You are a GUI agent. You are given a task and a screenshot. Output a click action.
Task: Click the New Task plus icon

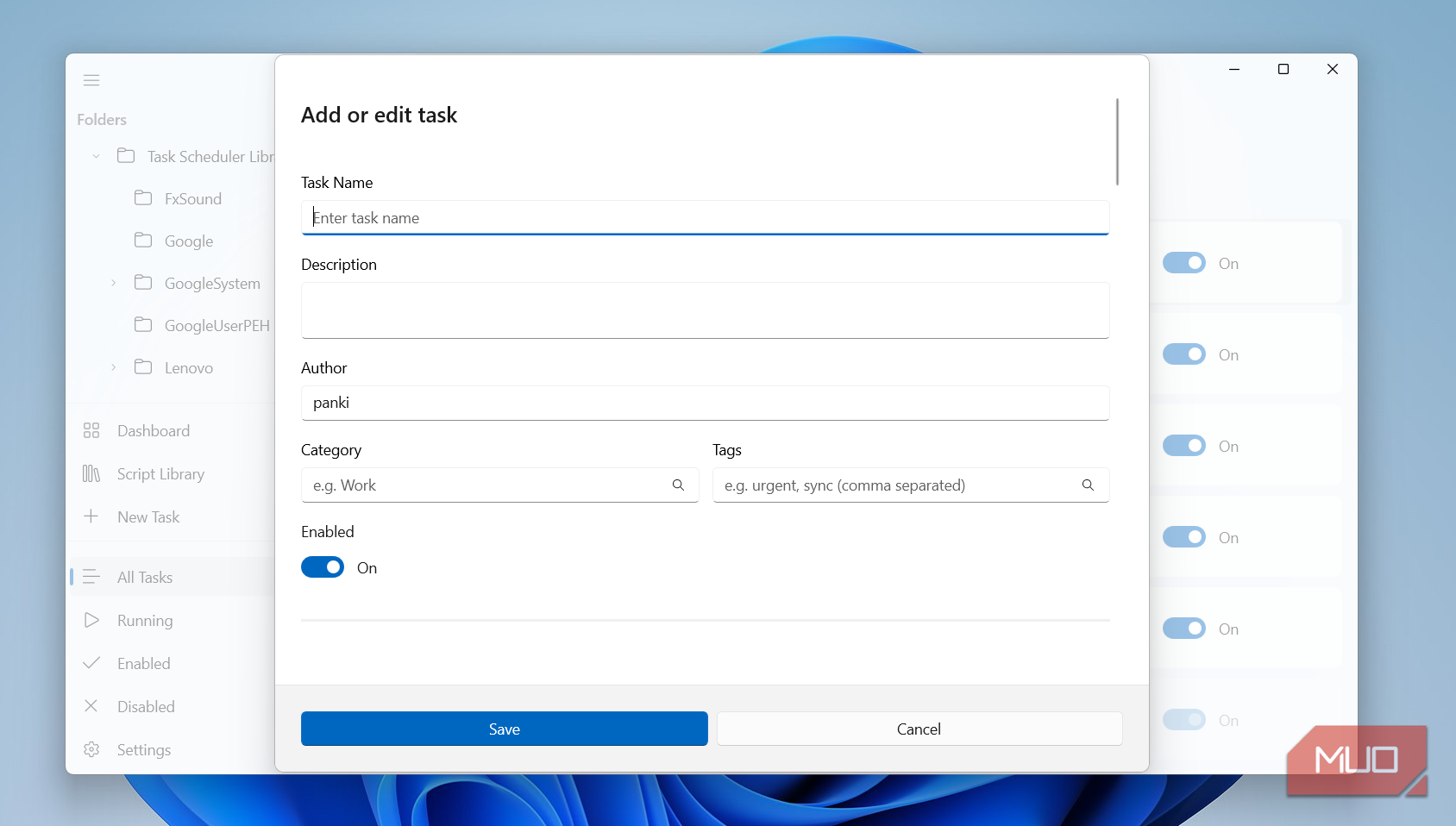[x=91, y=516]
